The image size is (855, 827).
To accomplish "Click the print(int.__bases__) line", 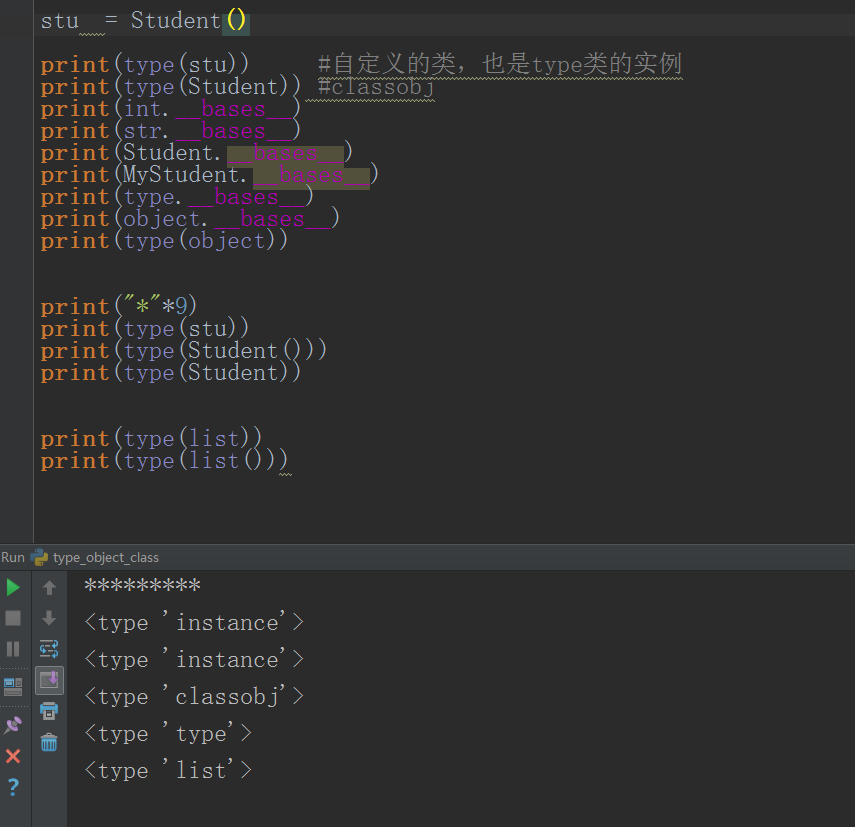I will click(x=170, y=108).
